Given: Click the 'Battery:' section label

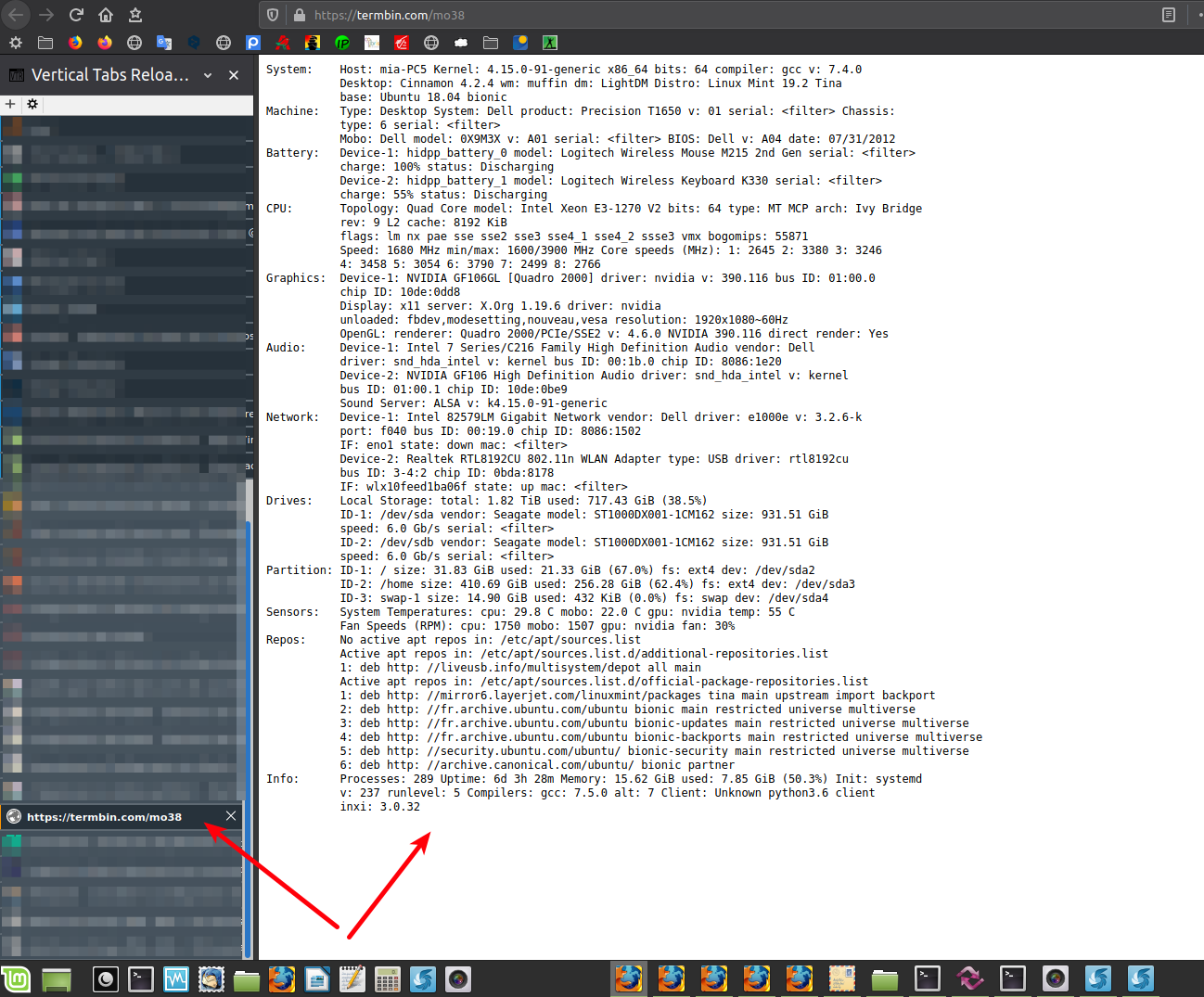Looking at the screenshot, I should coord(292,153).
